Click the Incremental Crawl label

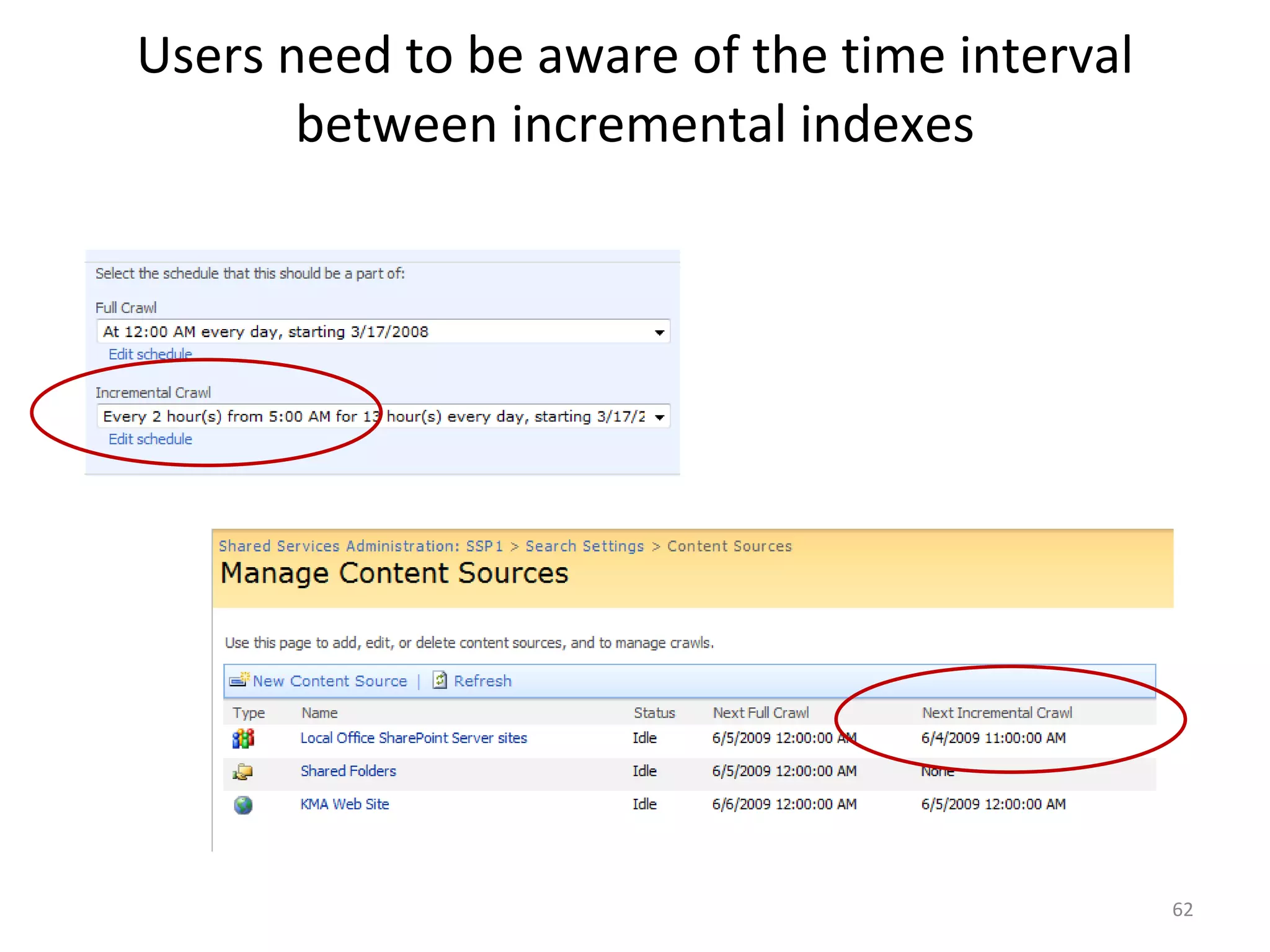153,392
